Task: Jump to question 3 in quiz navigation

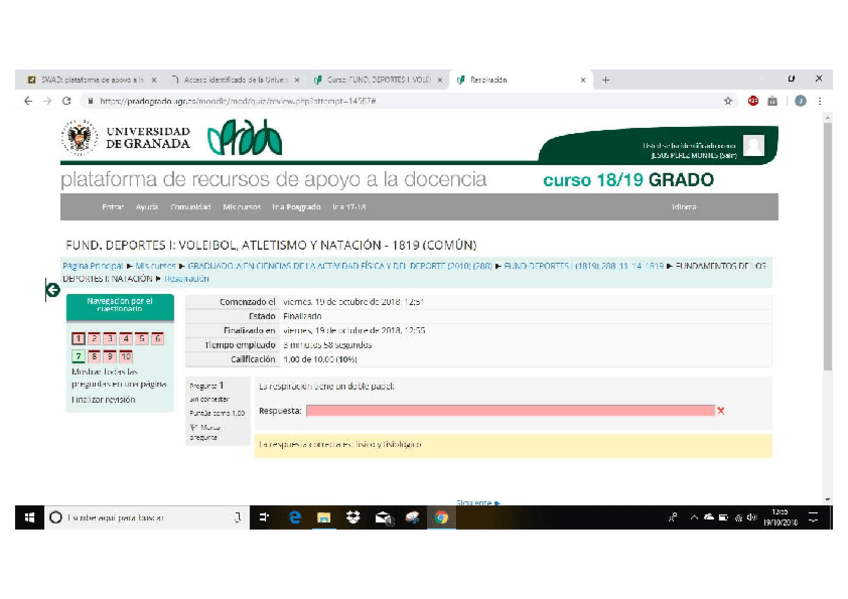Action: click(110, 339)
